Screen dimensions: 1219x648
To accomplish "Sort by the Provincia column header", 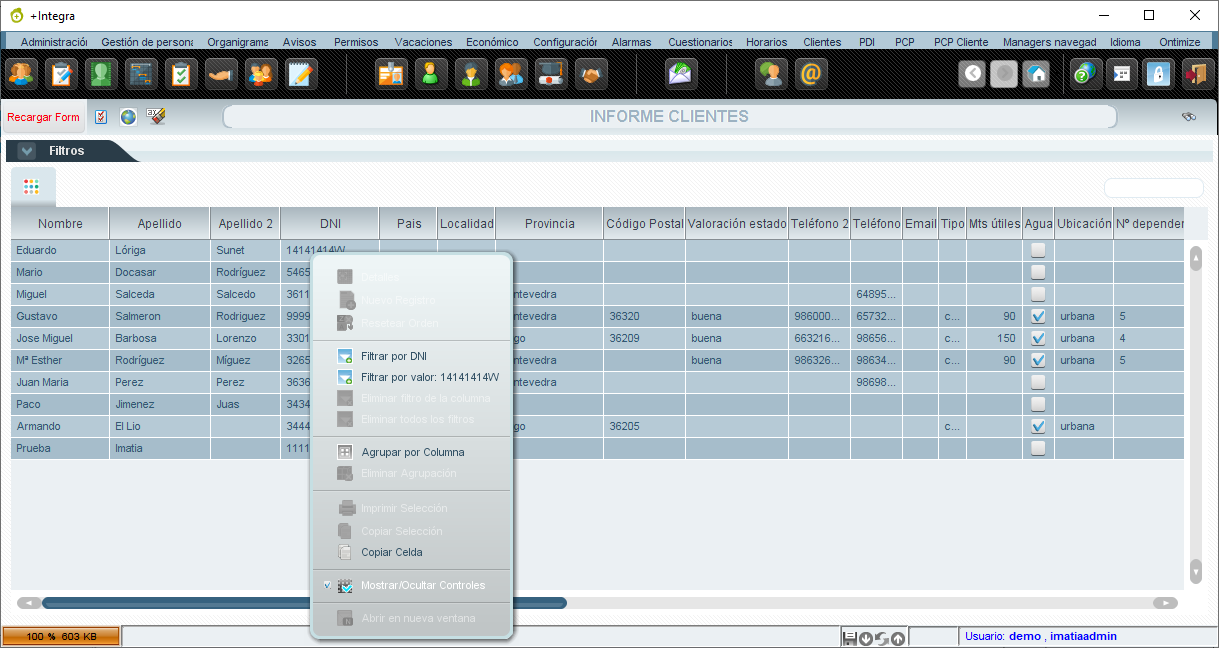I will pos(550,224).
